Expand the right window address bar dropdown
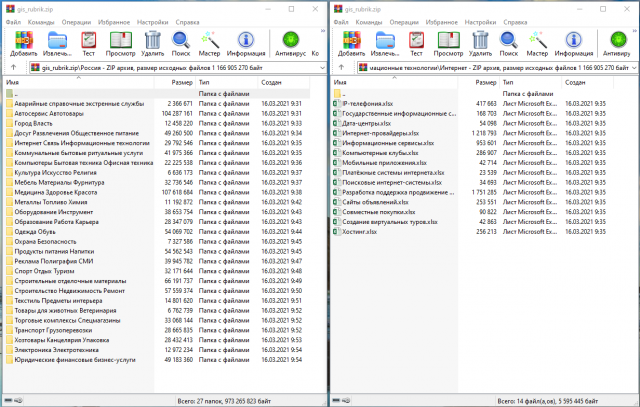This screenshot has width=640, height=407. (x=632, y=67)
